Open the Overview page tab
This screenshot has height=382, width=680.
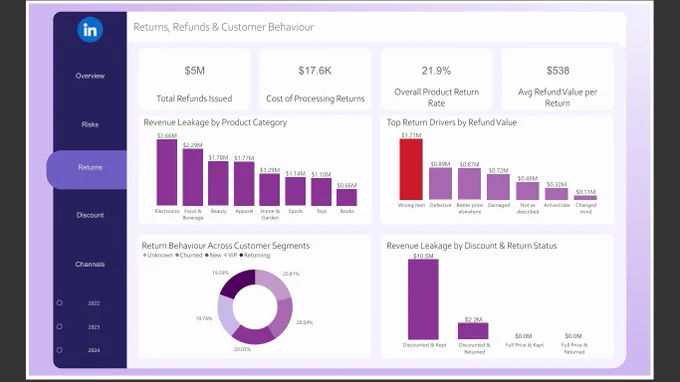pos(90,76)
